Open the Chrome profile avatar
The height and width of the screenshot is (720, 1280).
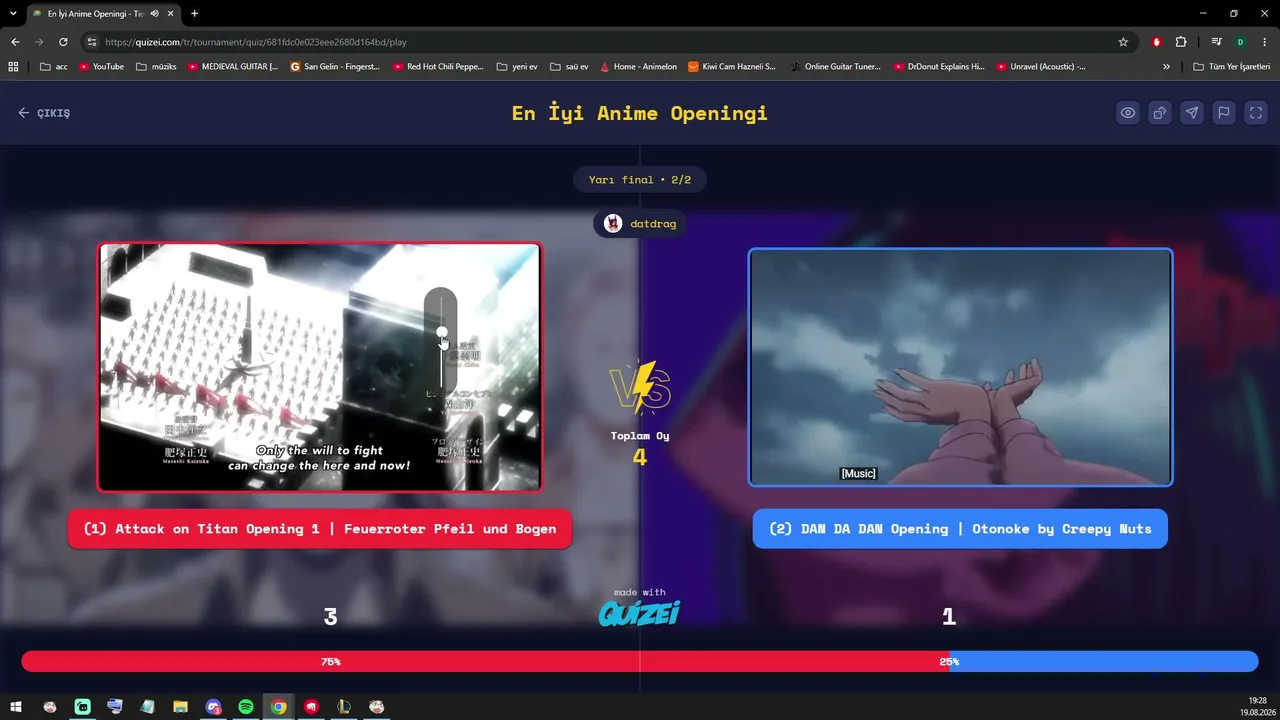coord(1240,42)
